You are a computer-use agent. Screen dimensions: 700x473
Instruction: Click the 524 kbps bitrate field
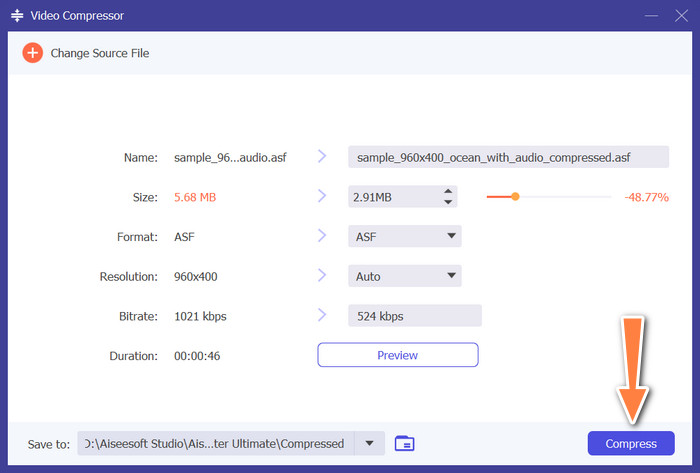pyautogui.click(x=414, y=316)
